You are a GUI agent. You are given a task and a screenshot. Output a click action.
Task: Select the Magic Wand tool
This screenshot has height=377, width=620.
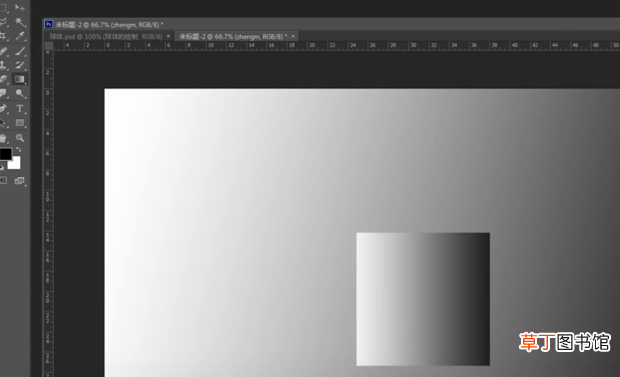point(20,22)
